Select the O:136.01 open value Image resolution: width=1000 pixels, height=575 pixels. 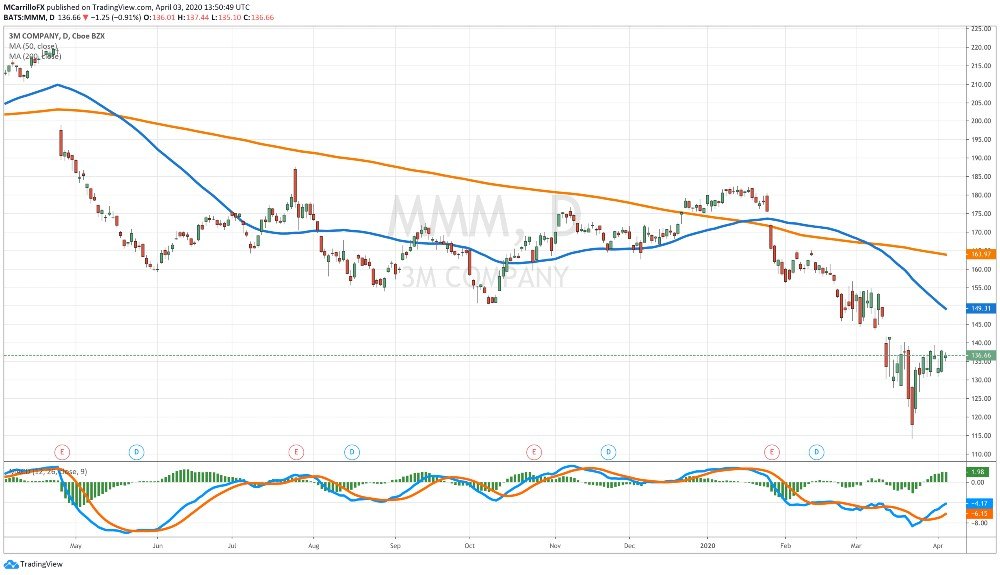158,17
